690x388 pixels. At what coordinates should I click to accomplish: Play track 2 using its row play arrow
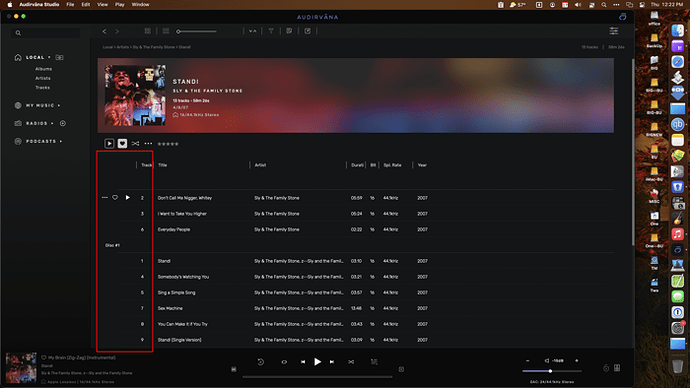pos(128,198)
